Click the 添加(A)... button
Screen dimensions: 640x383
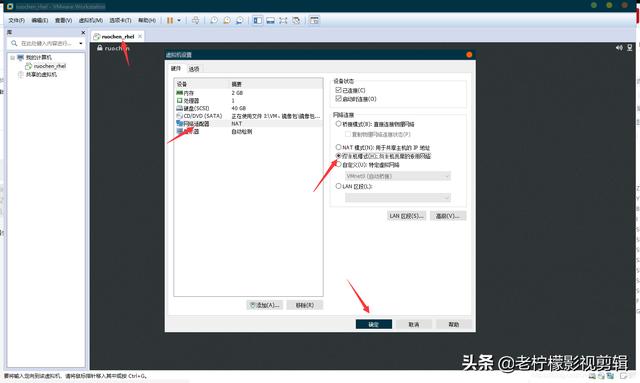coord(264,305)
